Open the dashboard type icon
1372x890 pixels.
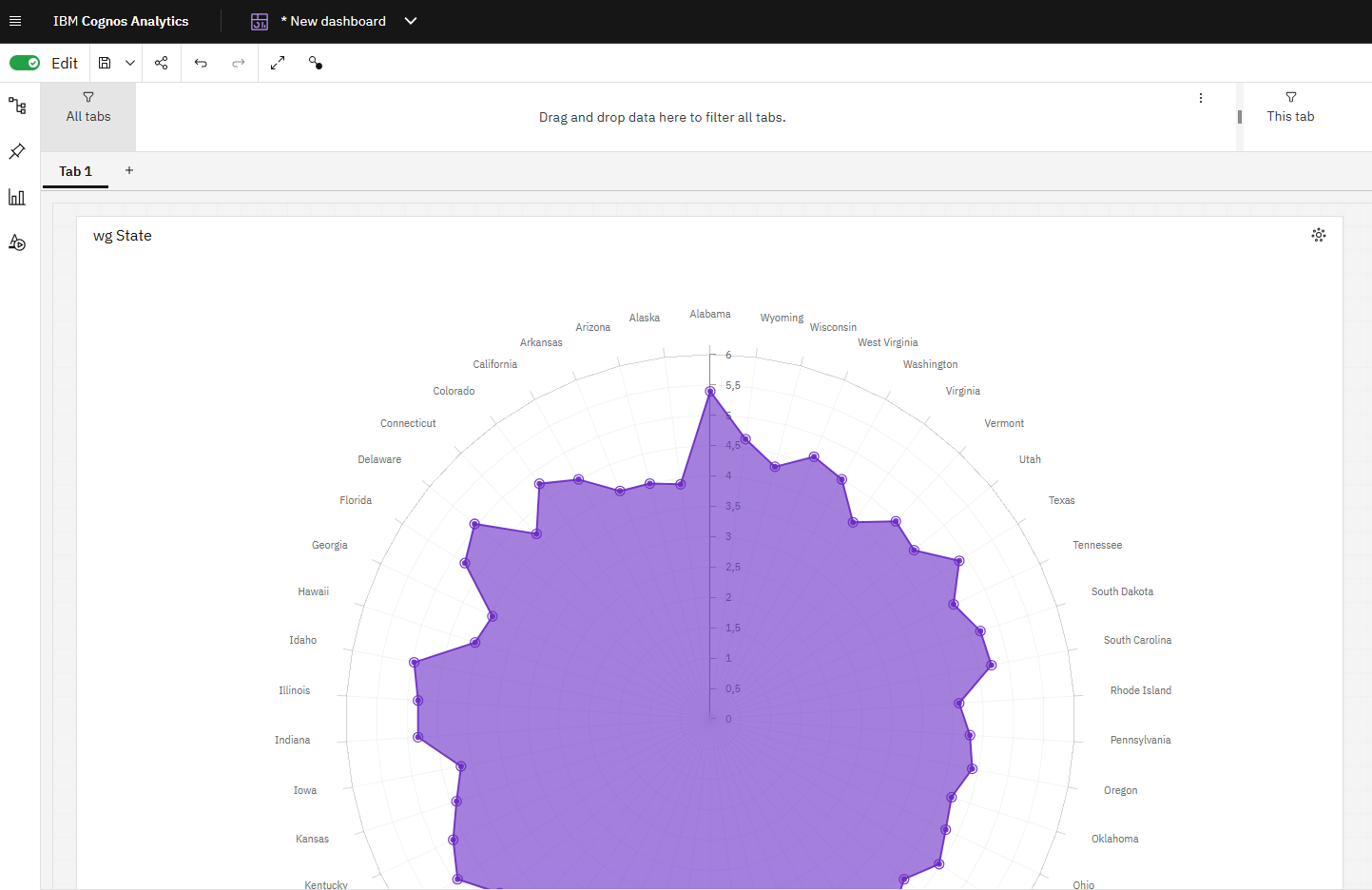(260, 21)
